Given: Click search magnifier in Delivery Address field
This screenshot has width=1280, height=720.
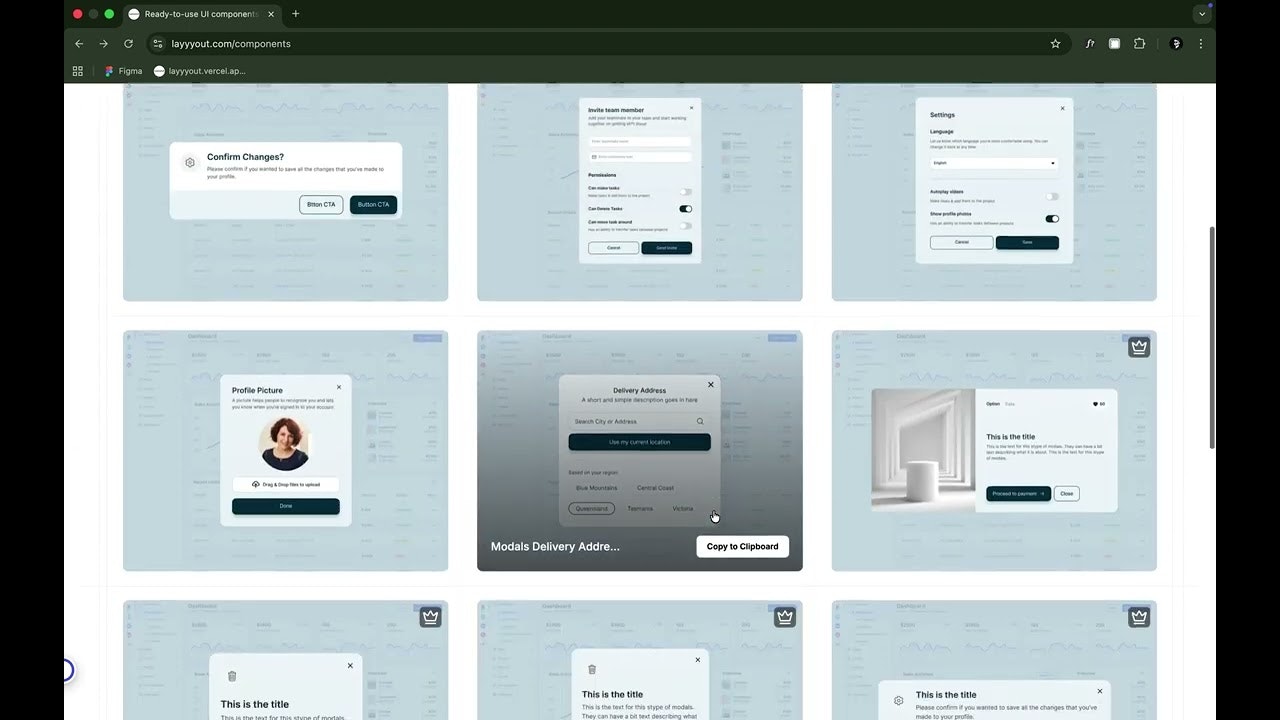Looking at the screenshot, I should tap(700, 421).
